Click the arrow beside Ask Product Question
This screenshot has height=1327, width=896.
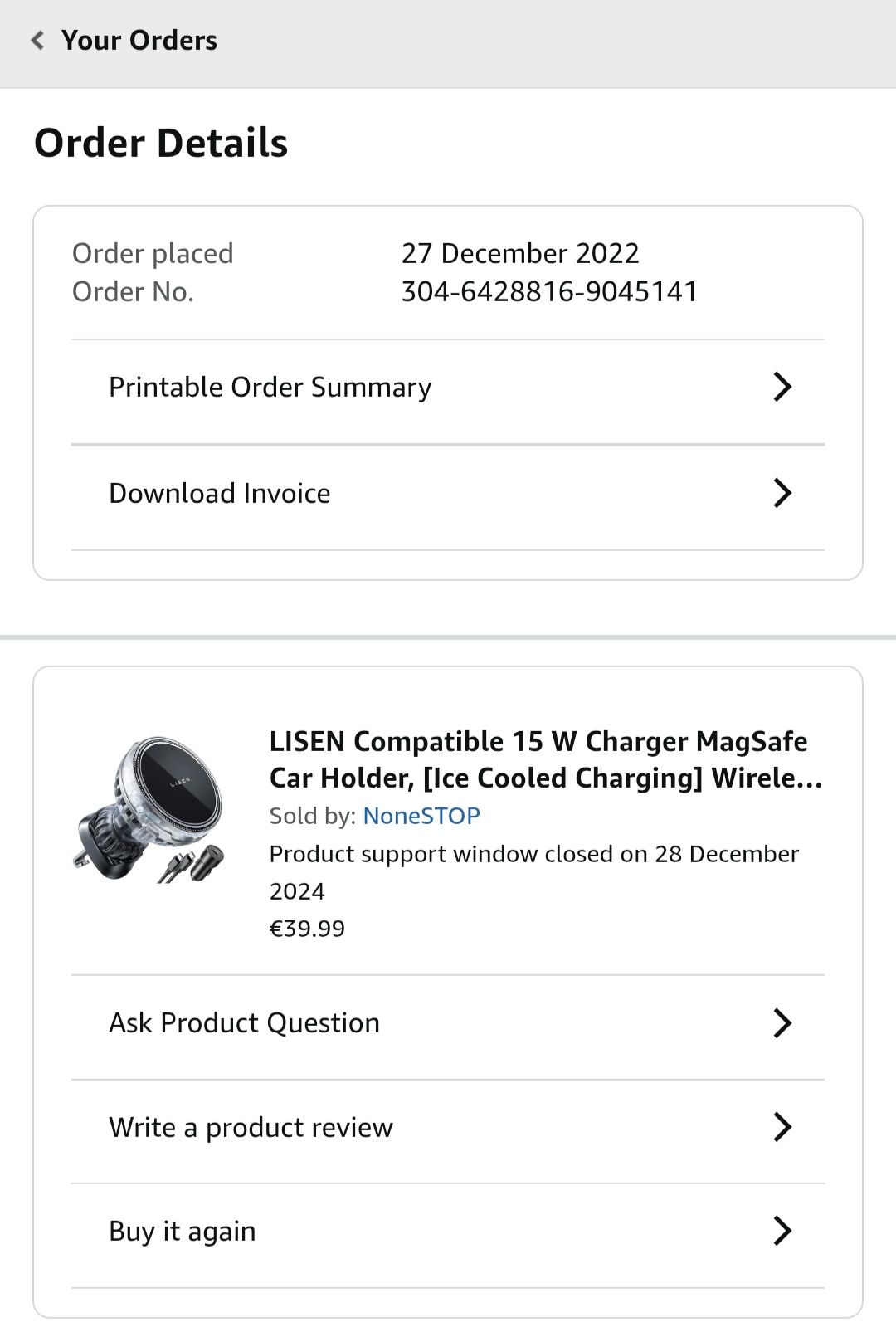(x=782, y=1023)
